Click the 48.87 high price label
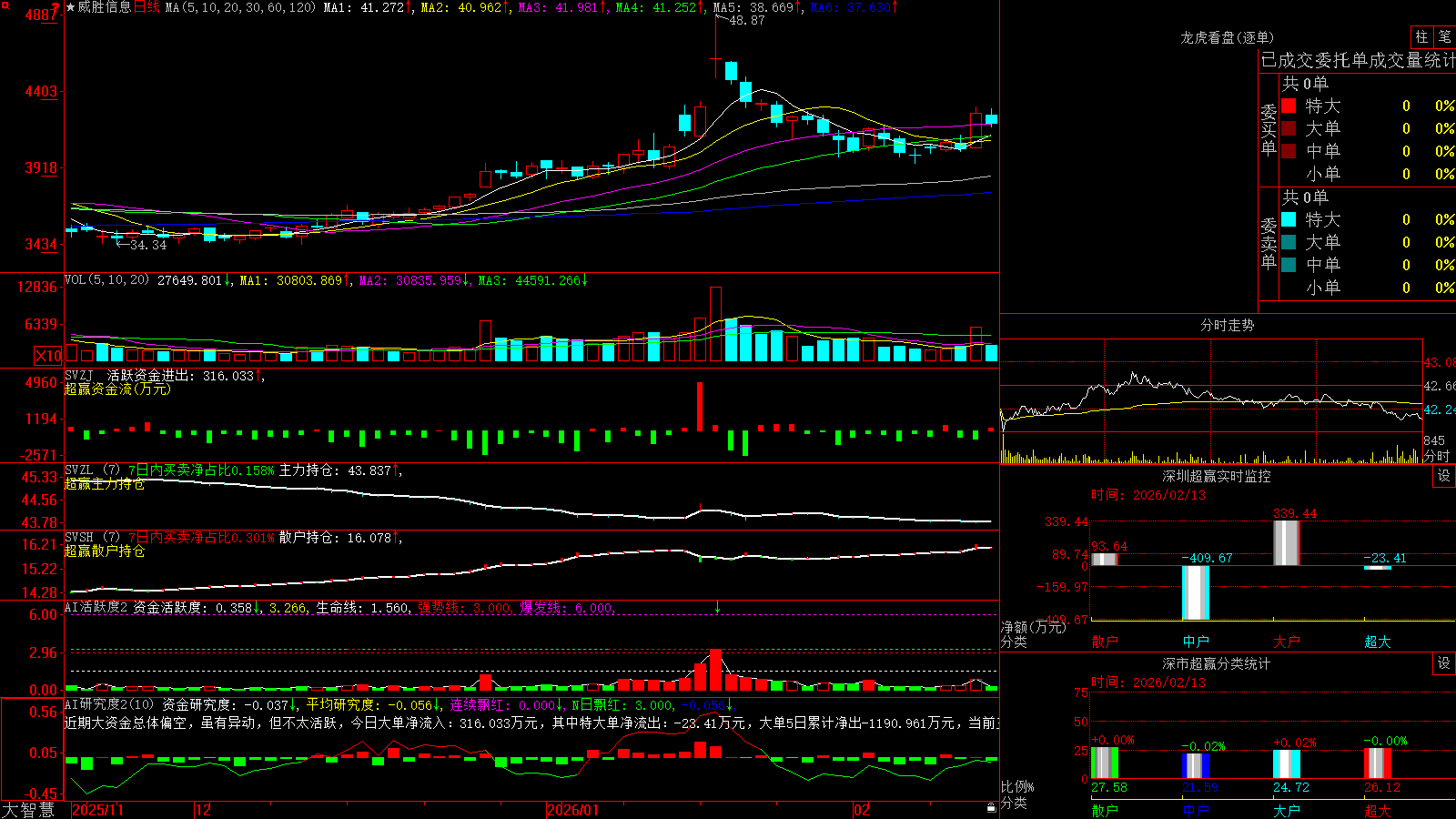Viewport: 1456px width, 819px height. pos(747,20)
